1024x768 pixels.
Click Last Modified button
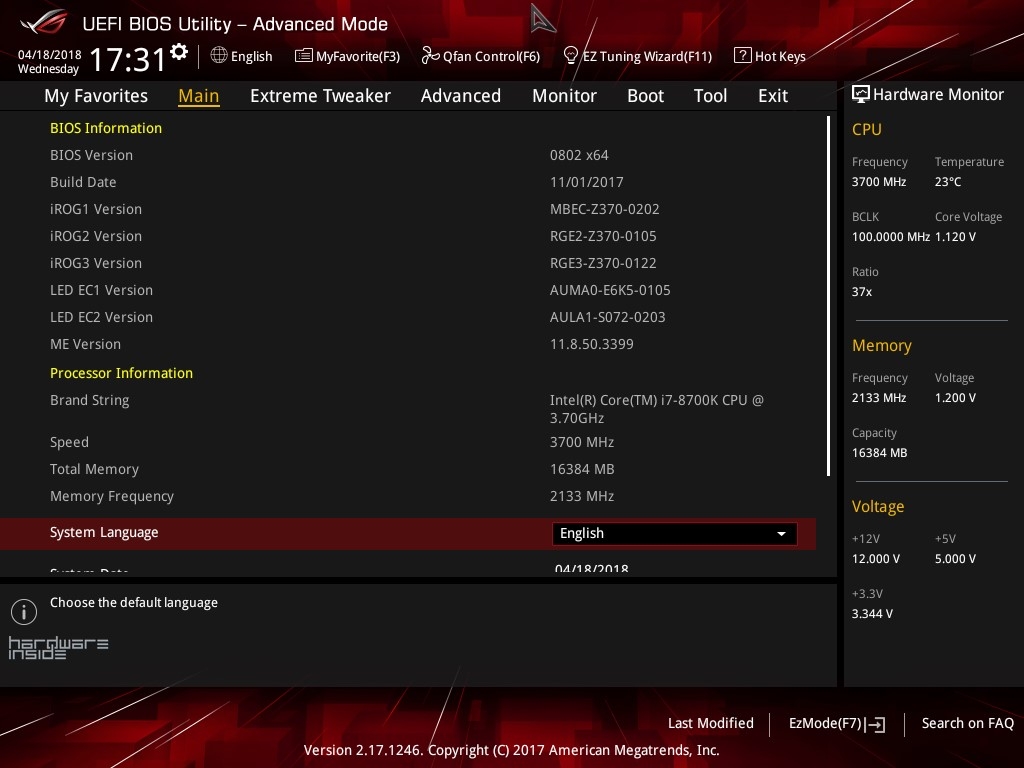pos(711,724)
